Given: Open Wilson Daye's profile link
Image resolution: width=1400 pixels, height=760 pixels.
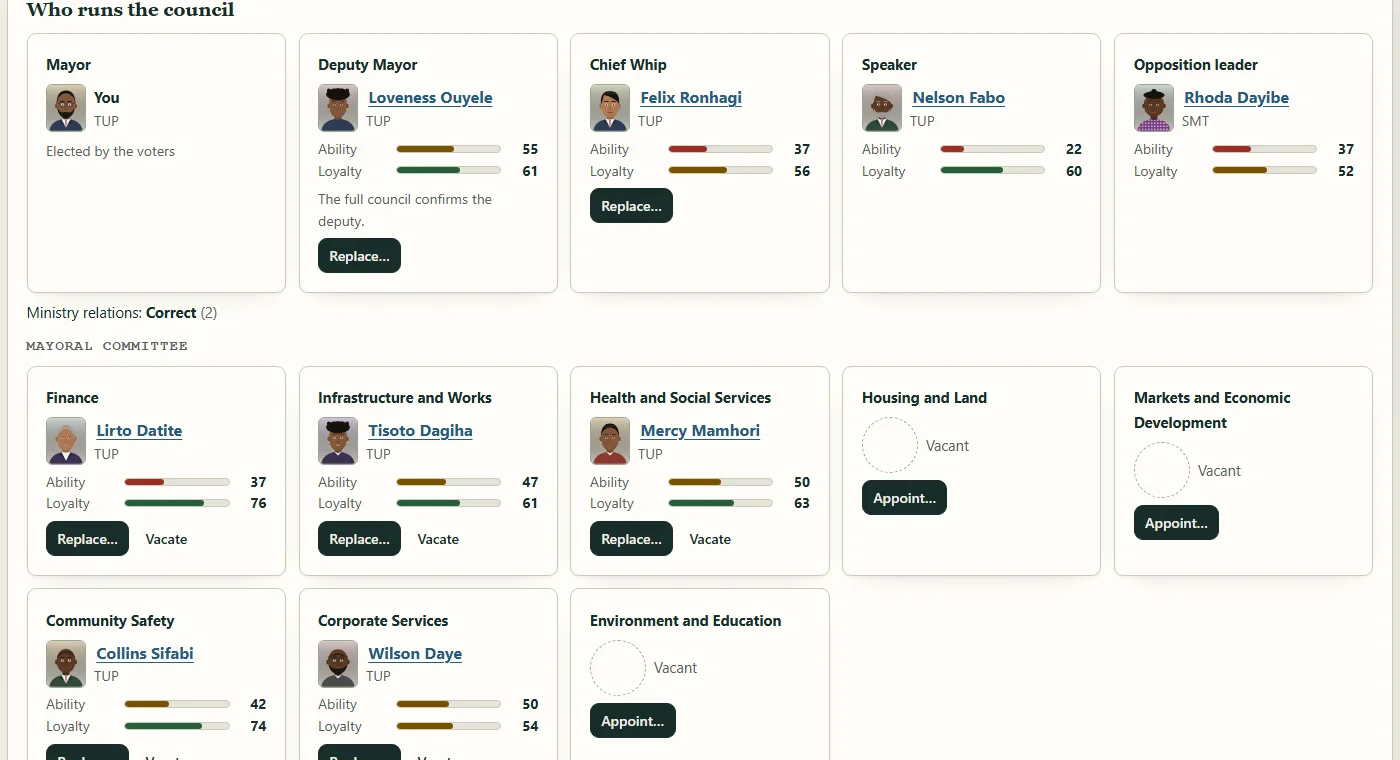Looking at the screenshot, I should tap(415, 654).
